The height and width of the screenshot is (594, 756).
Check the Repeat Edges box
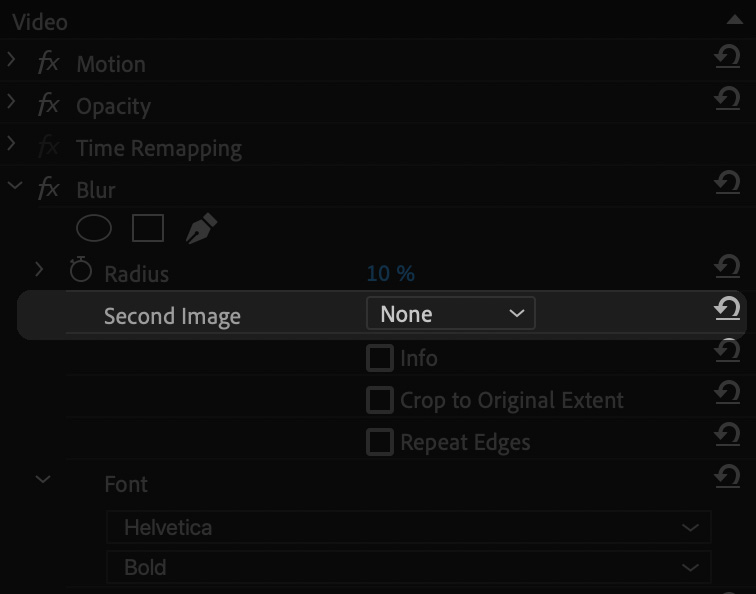pyautogui.click(x=379, y=442)
